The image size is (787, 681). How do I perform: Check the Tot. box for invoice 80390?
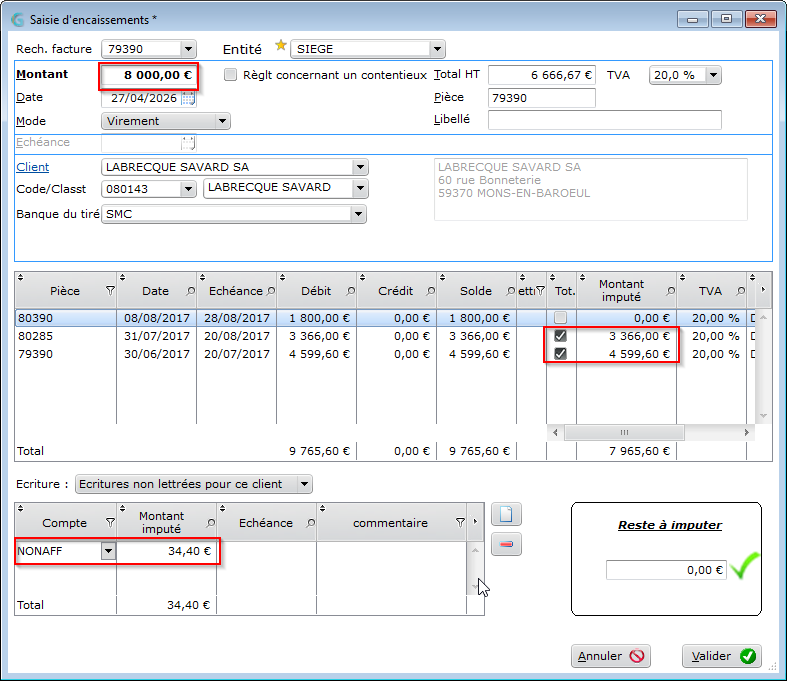560,318
